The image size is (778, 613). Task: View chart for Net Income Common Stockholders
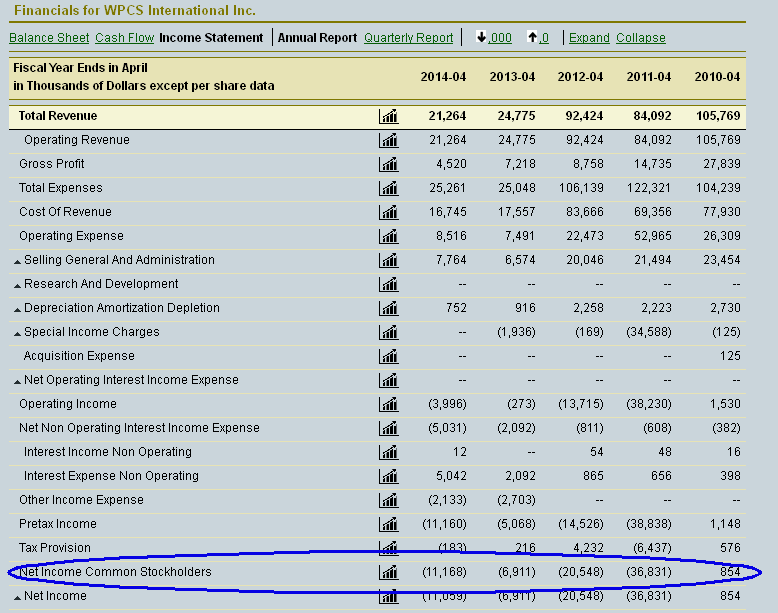click(389, 572)
